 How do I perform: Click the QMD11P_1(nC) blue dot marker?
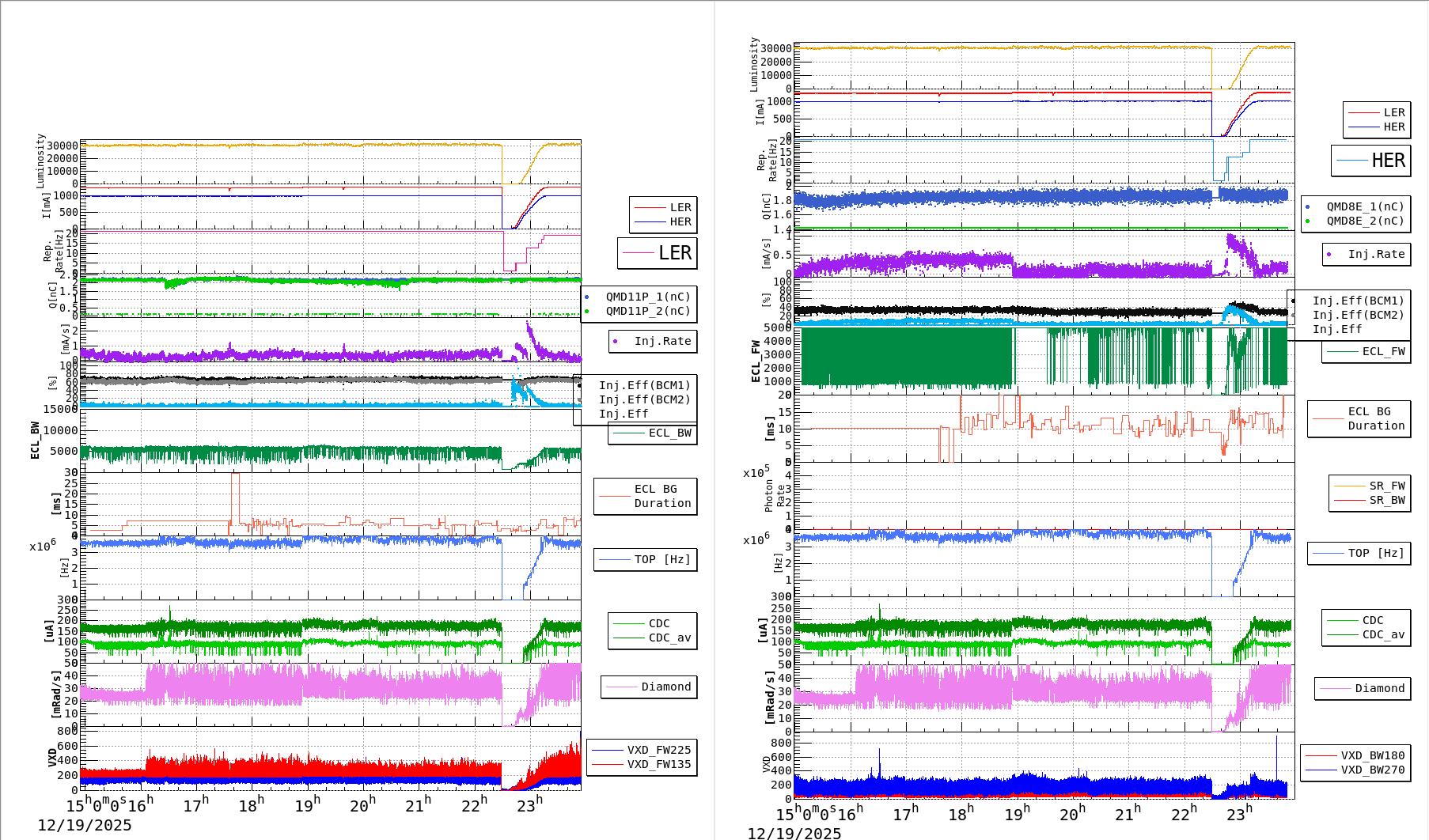click(587, 297)
